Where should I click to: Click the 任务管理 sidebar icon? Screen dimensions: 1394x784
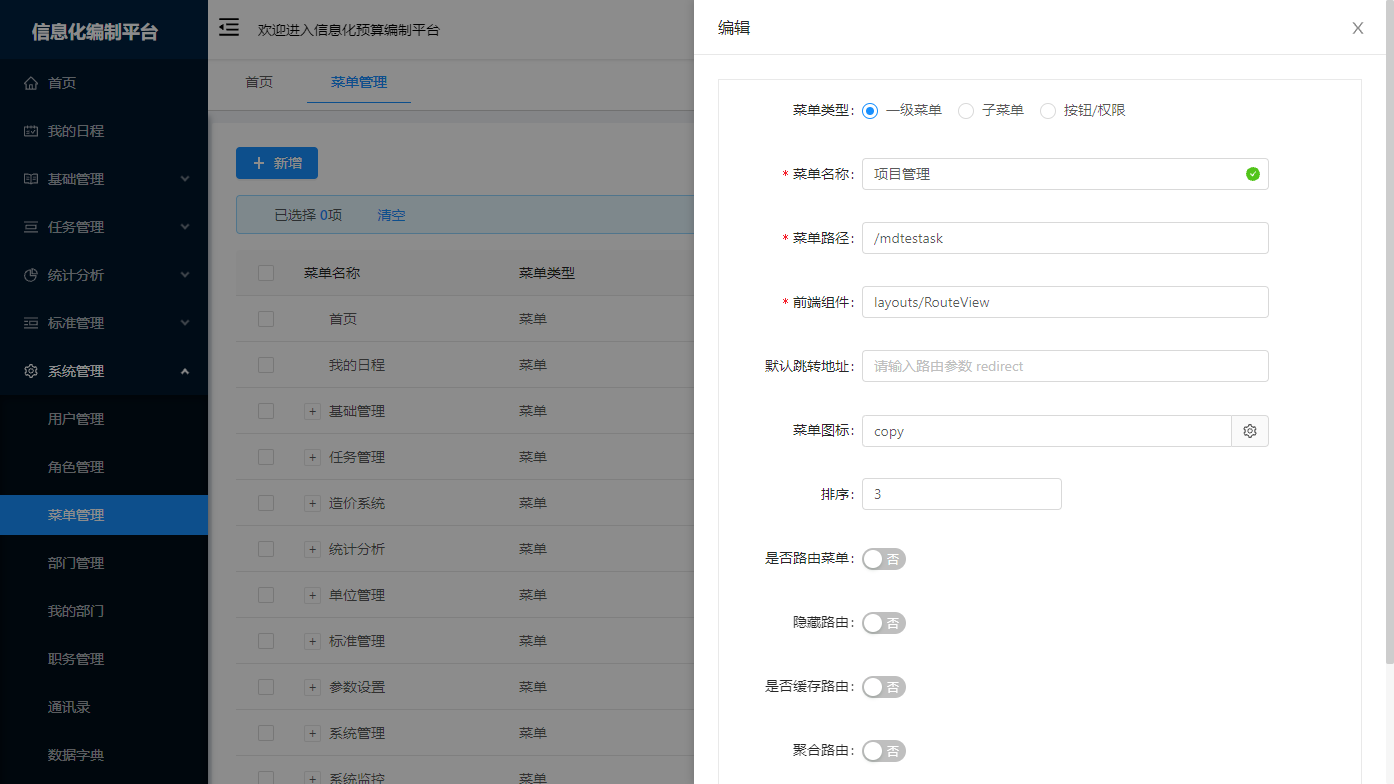pos(31,226)
